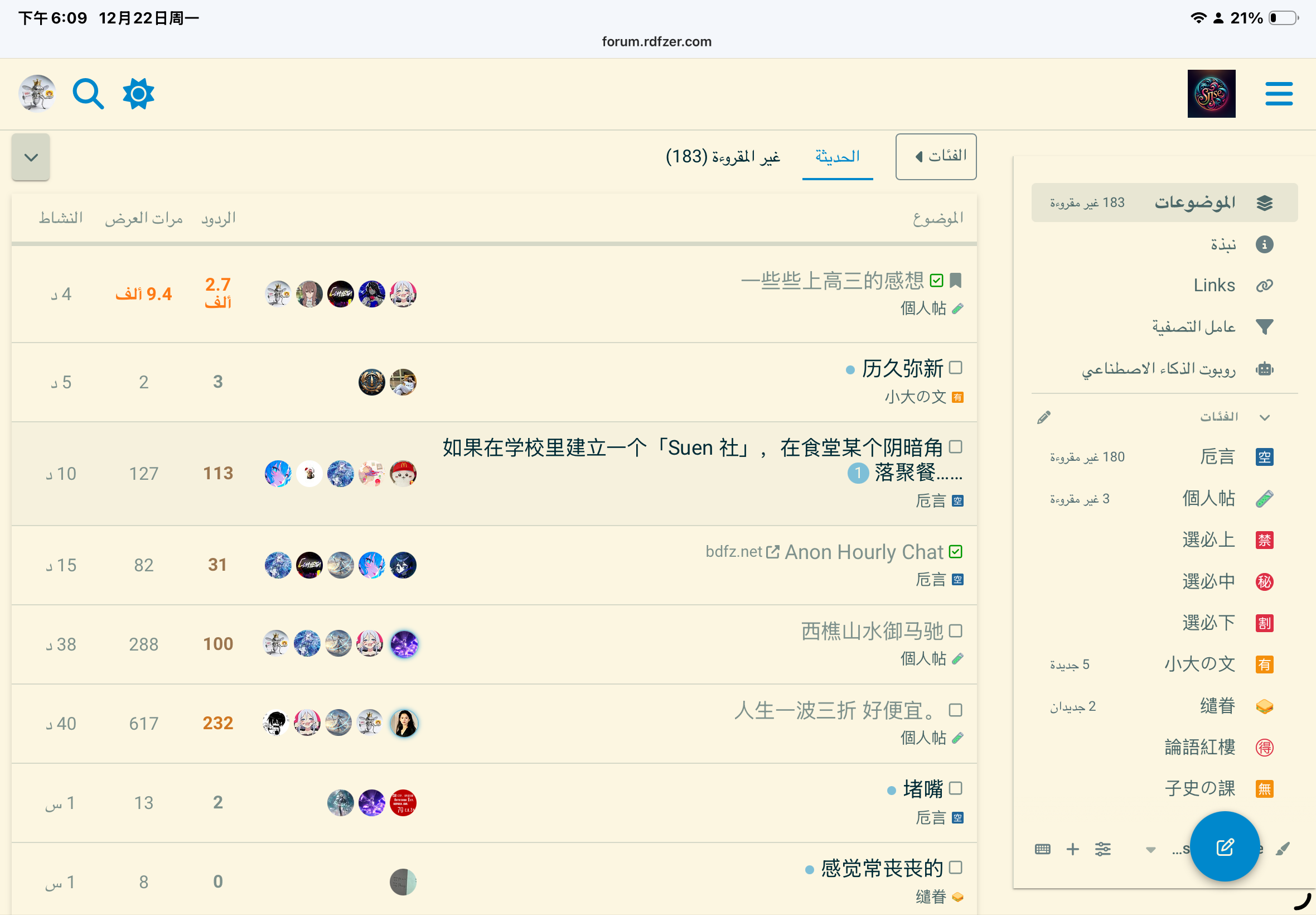The image size is (1316, 915).
Task: Open the Links sidebar item
Action: point(1213,285)
